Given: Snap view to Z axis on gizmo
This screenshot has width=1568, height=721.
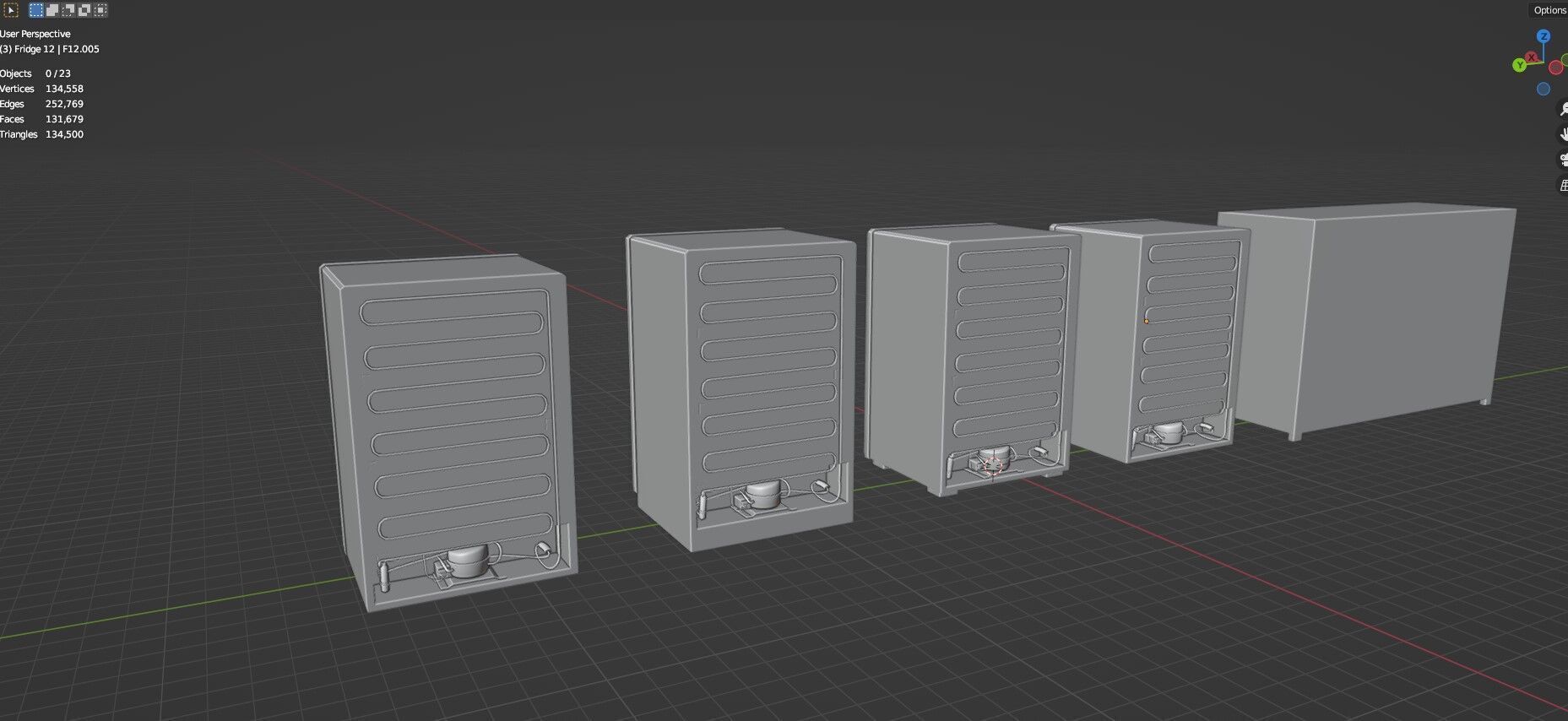Looking at the screenshot, I should click(x=1544, y=36).
